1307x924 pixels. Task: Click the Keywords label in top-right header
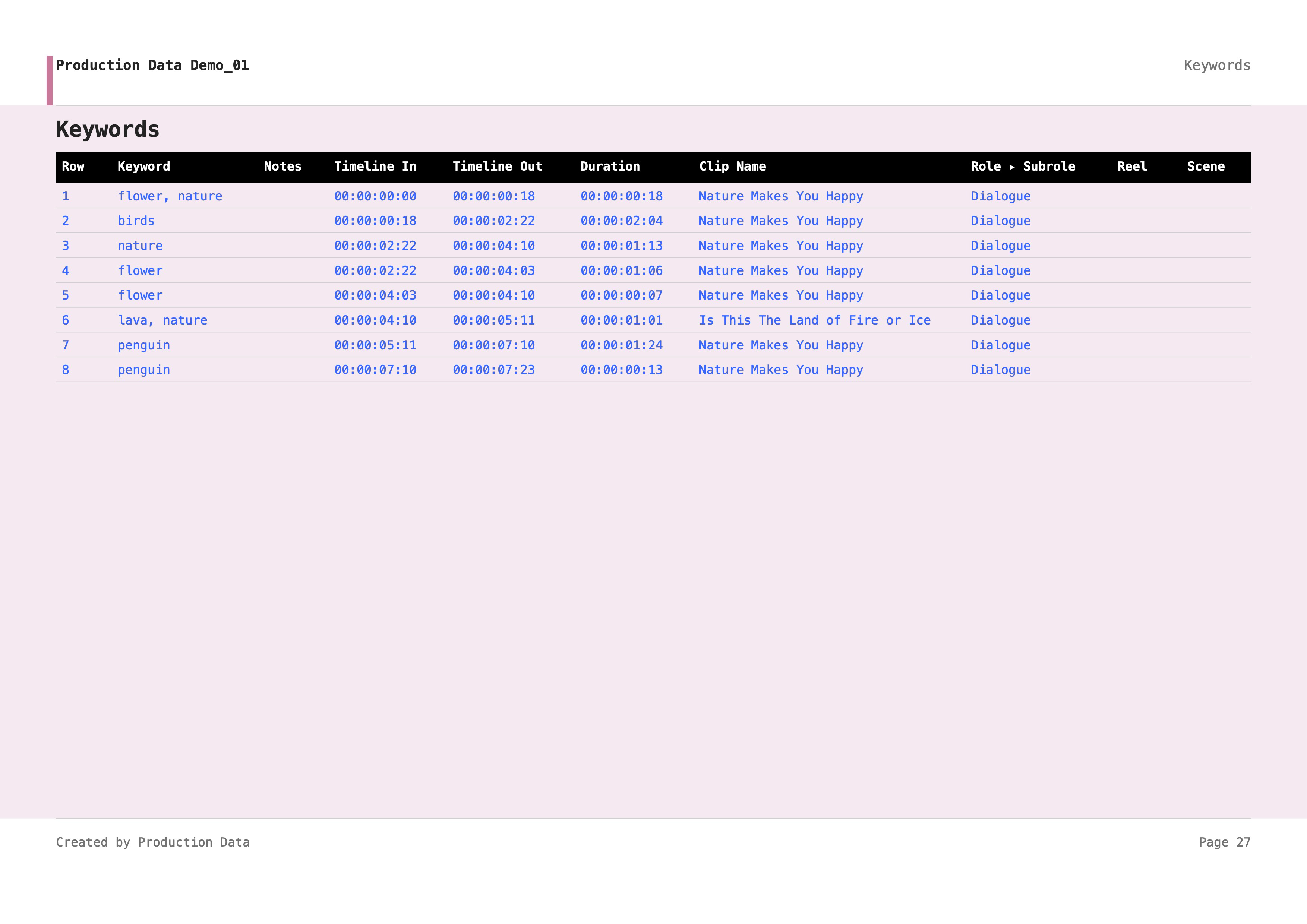click(1217, 66)
